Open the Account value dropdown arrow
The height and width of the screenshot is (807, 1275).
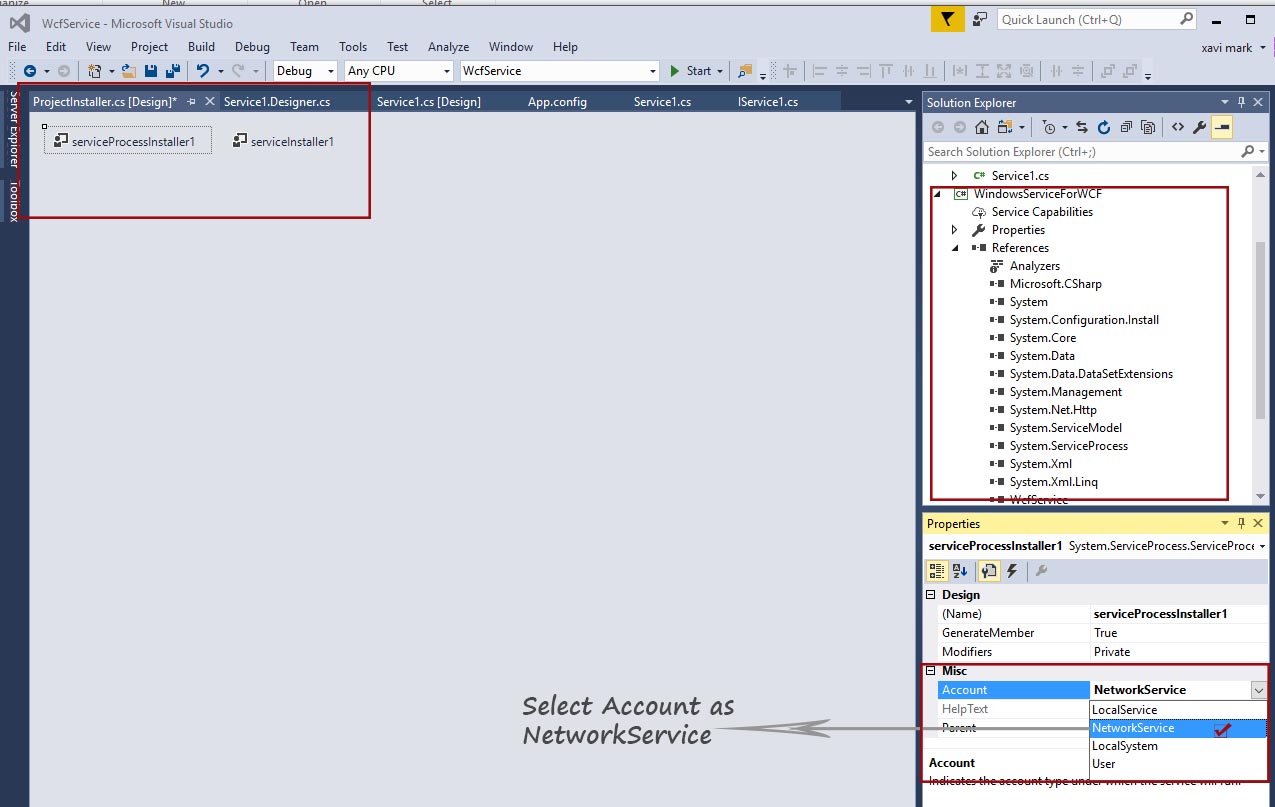pyautogui.click(x=1258, y=690)
